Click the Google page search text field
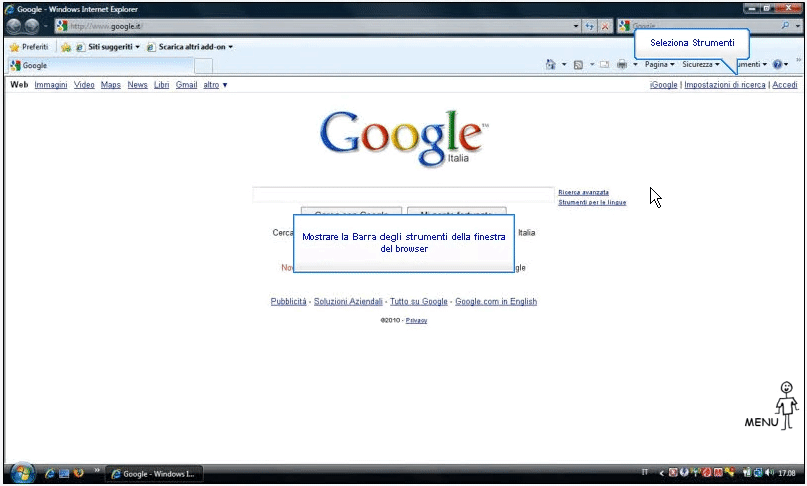 (404, 195)
